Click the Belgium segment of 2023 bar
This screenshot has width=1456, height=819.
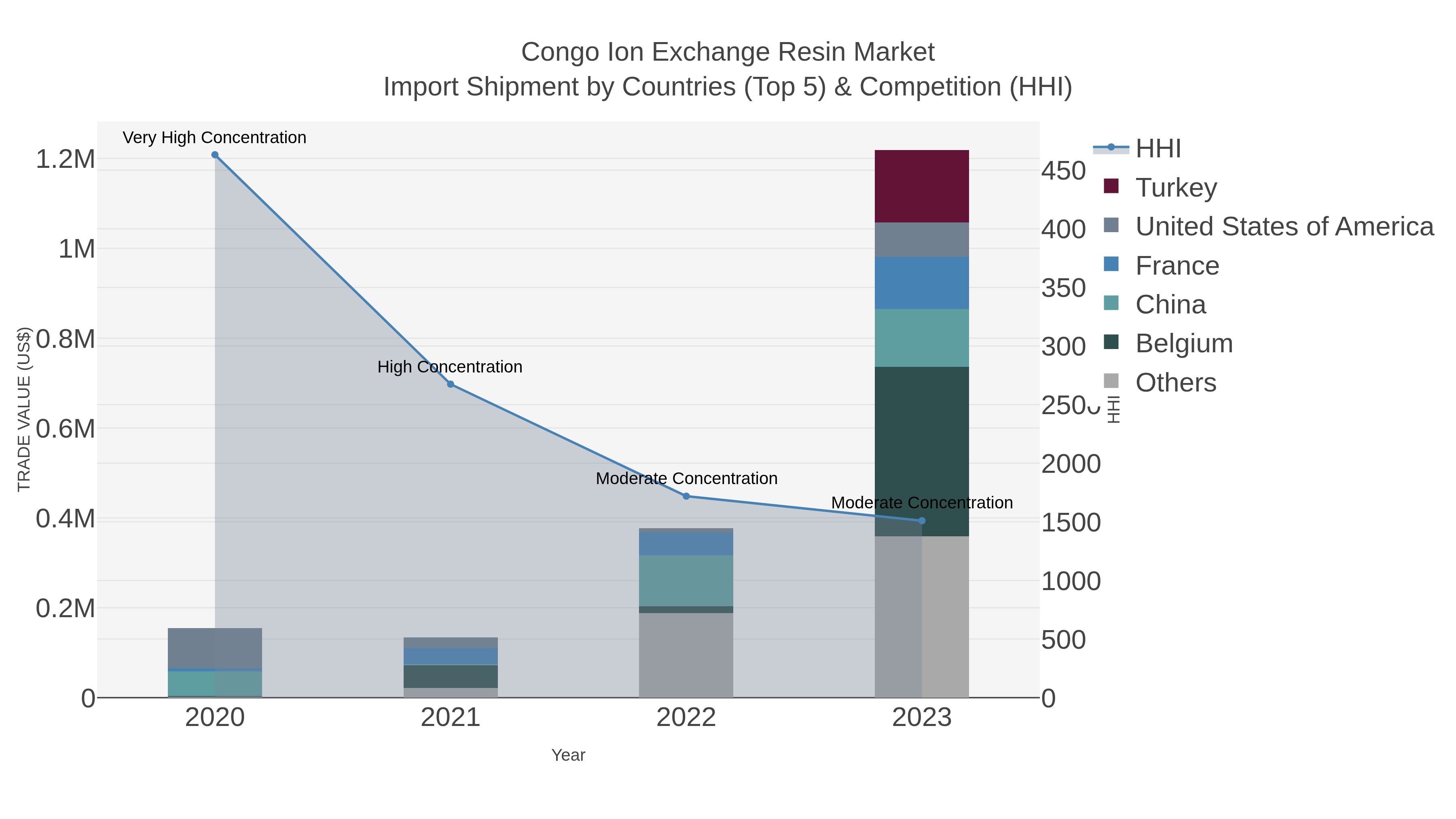click(922, 452)
